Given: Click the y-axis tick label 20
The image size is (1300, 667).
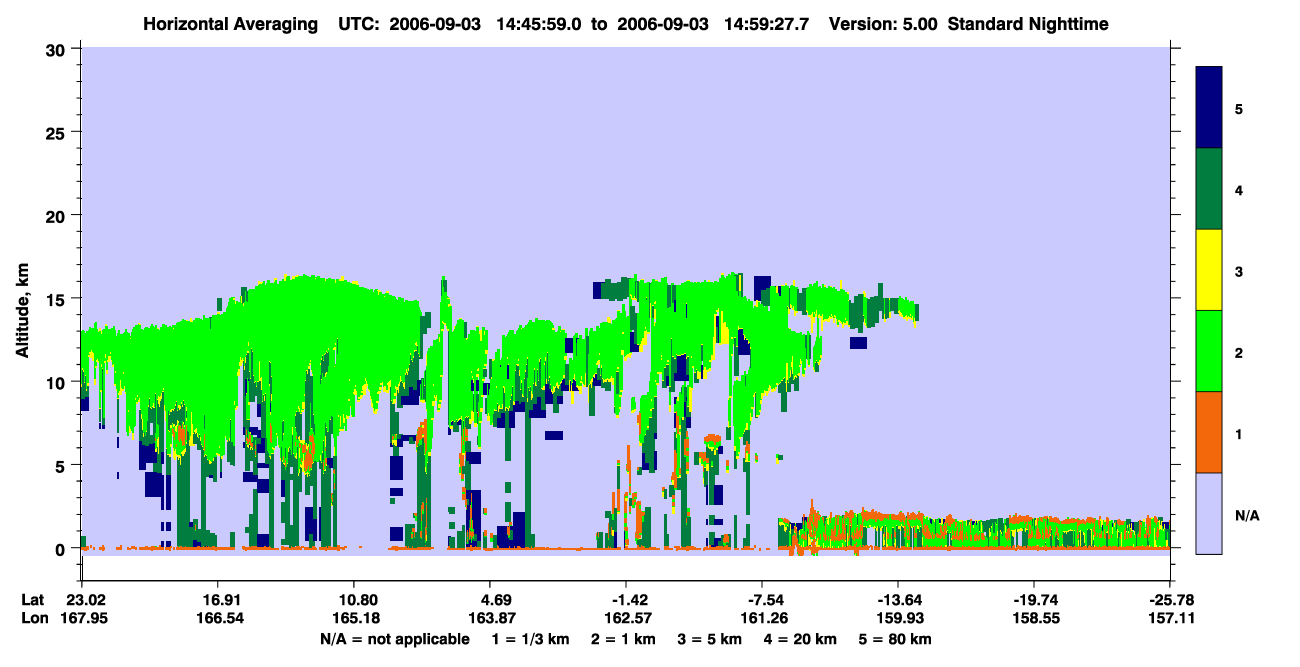Looking at the screenshot, I should pos(58,215).
